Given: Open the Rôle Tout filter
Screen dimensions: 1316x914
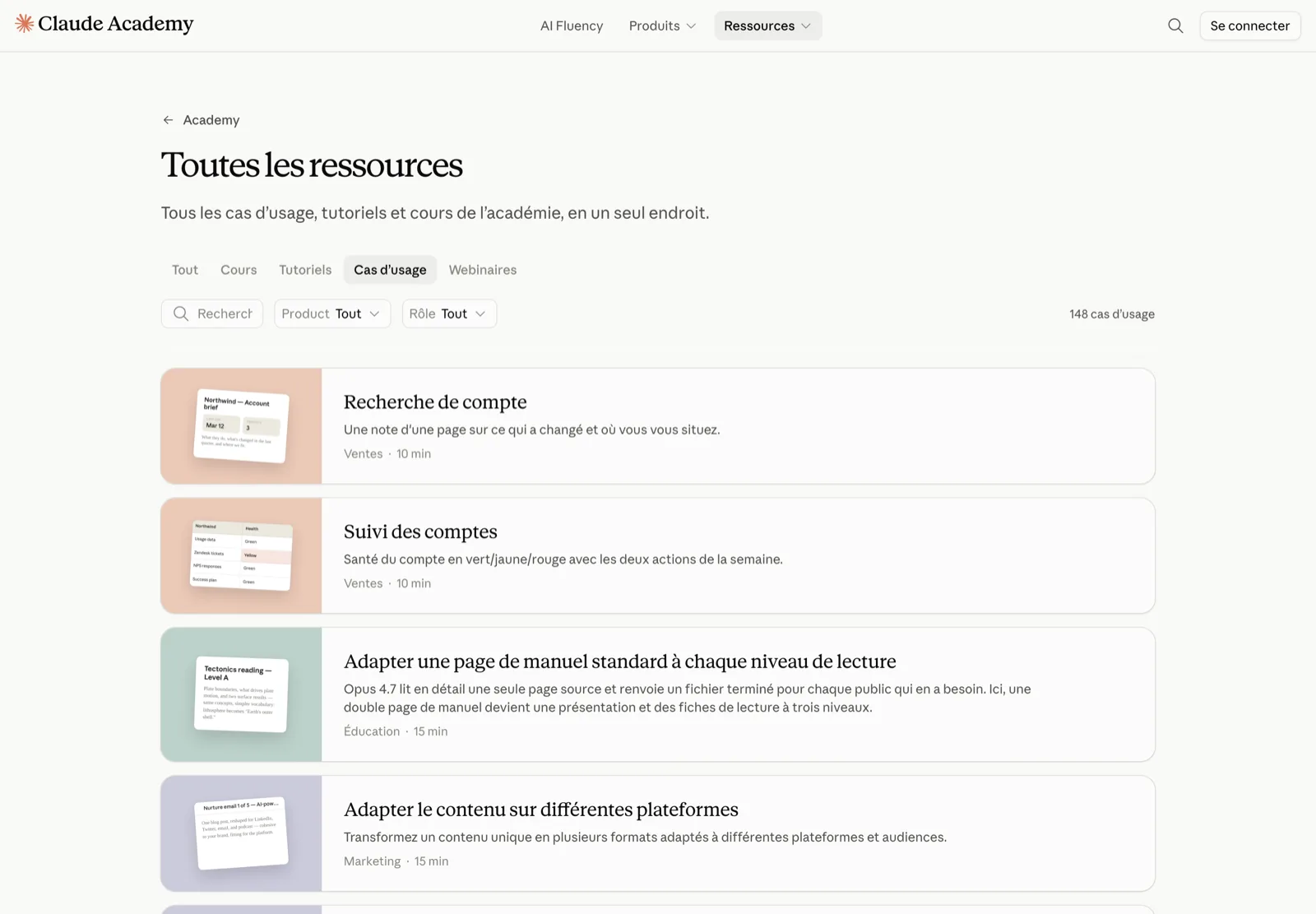Looking at the screenshot, I should point(449,313).
